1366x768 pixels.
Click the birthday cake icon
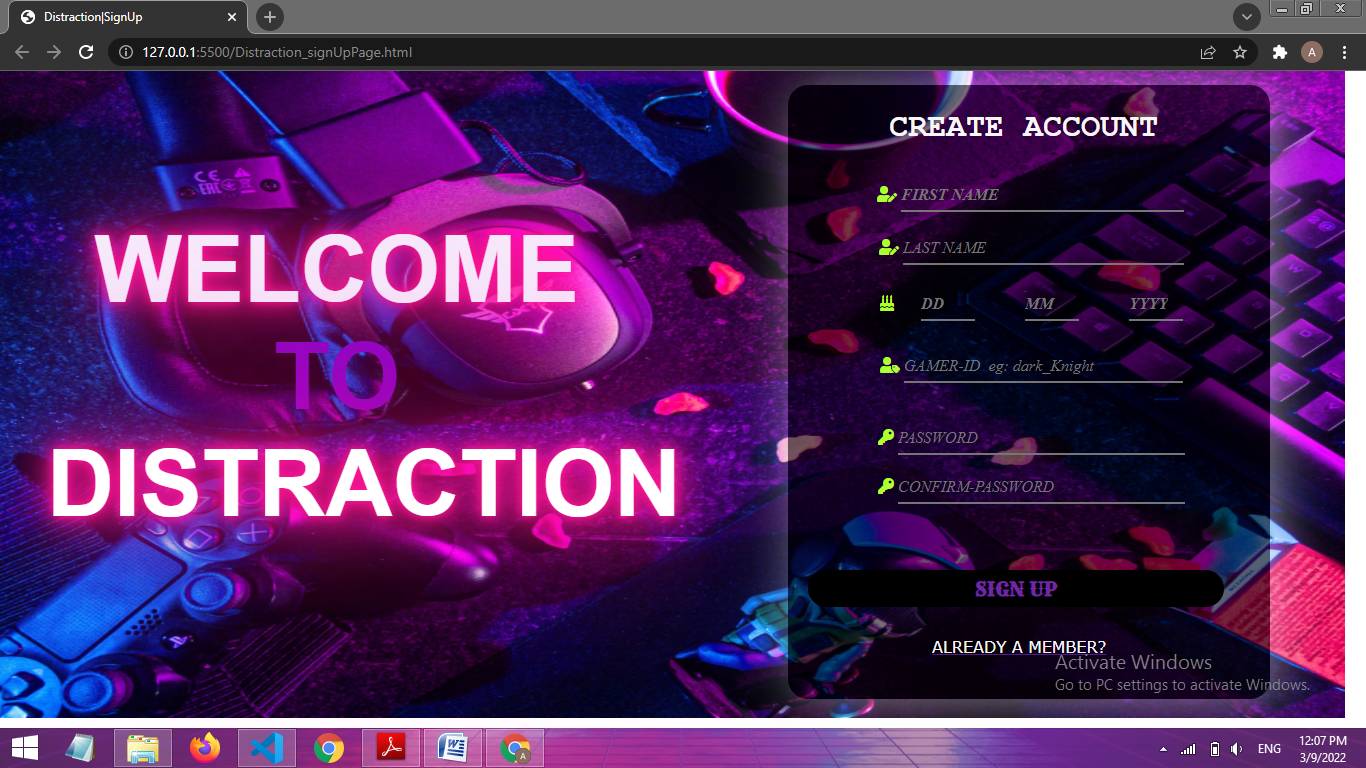(x=887, y=303)
